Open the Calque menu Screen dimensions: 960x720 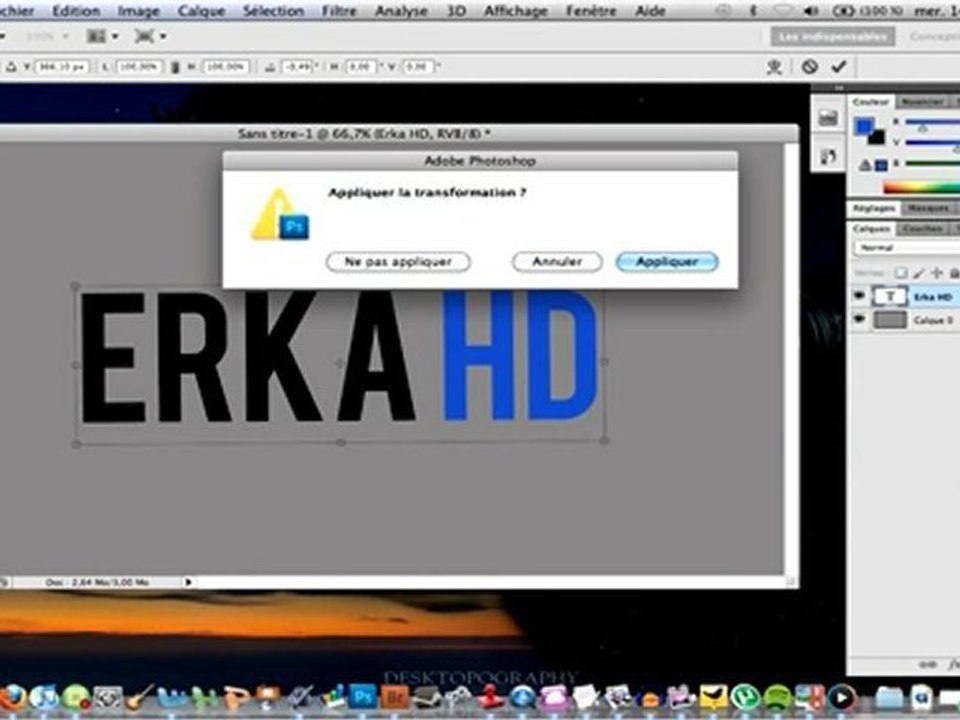[x=201, y=11]
